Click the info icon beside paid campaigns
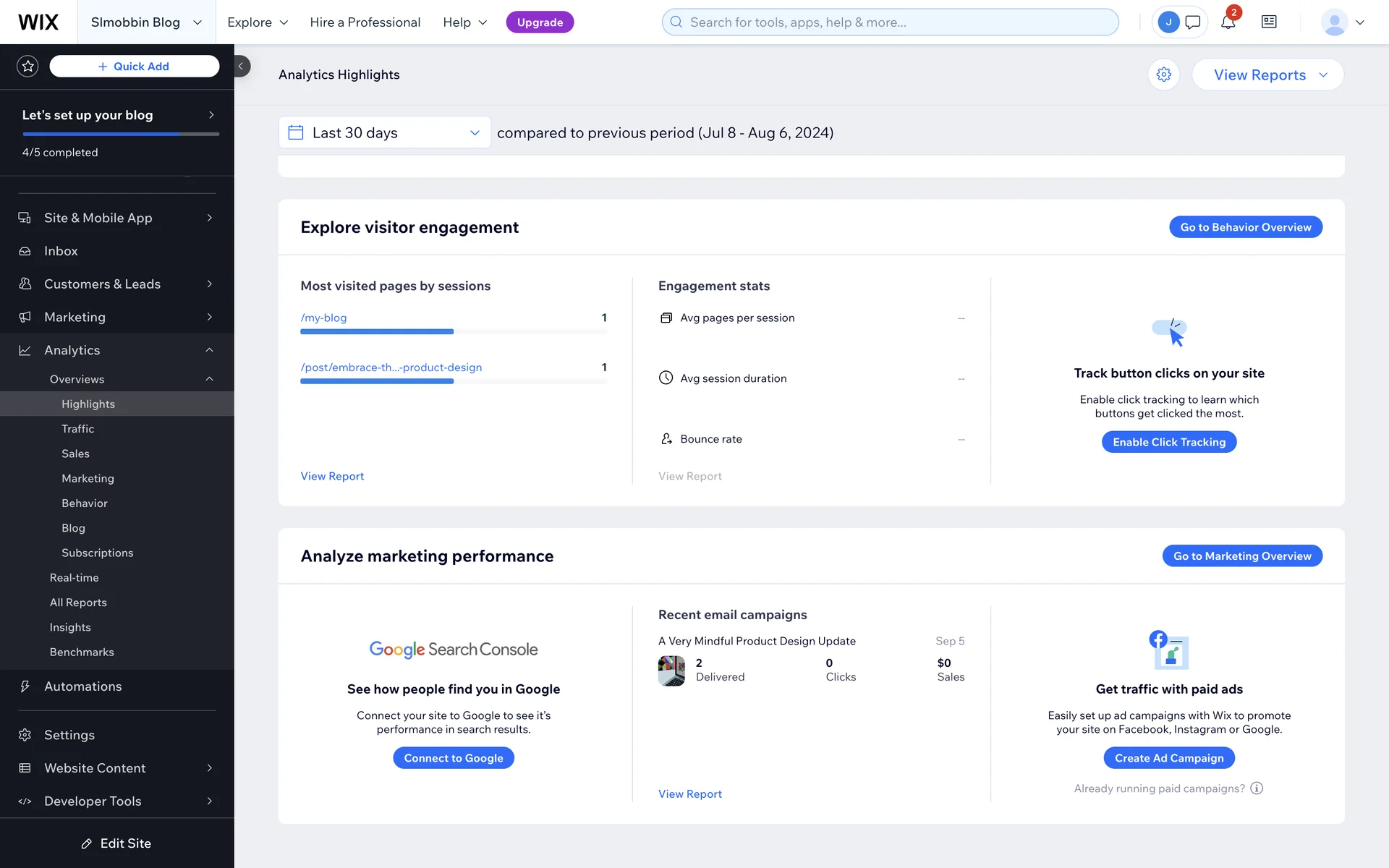 1257,788
